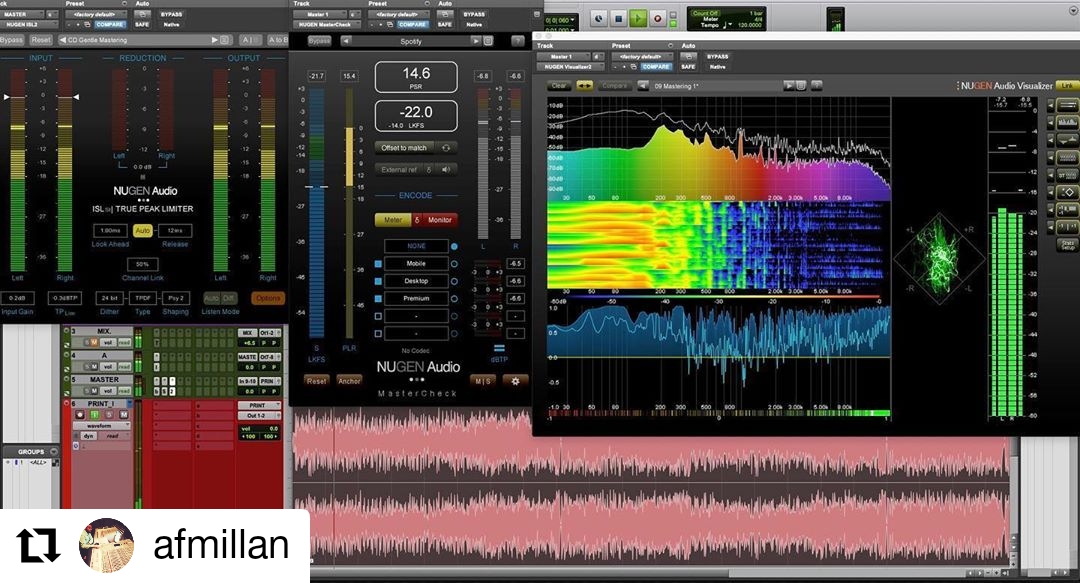The height and width of the screenshot is (583, 1080).
Task: Open the Spotify preset name field
Action: [411, 41]
